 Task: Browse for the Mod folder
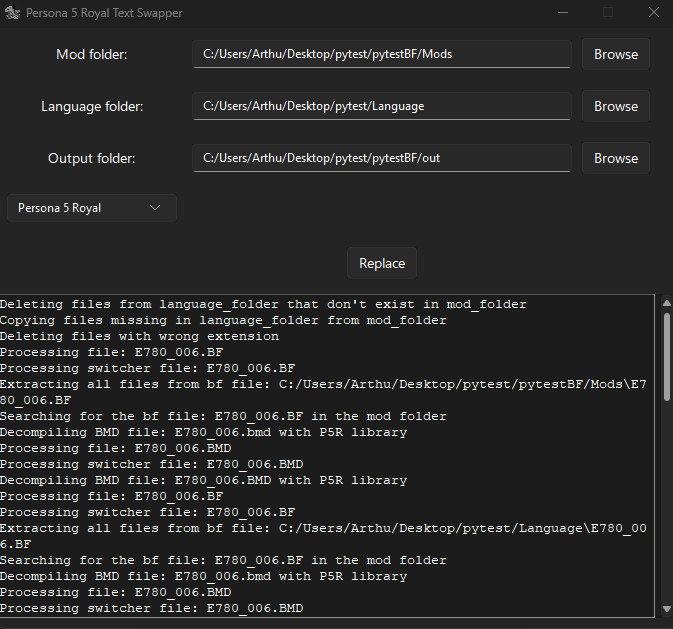click(615, 54)
